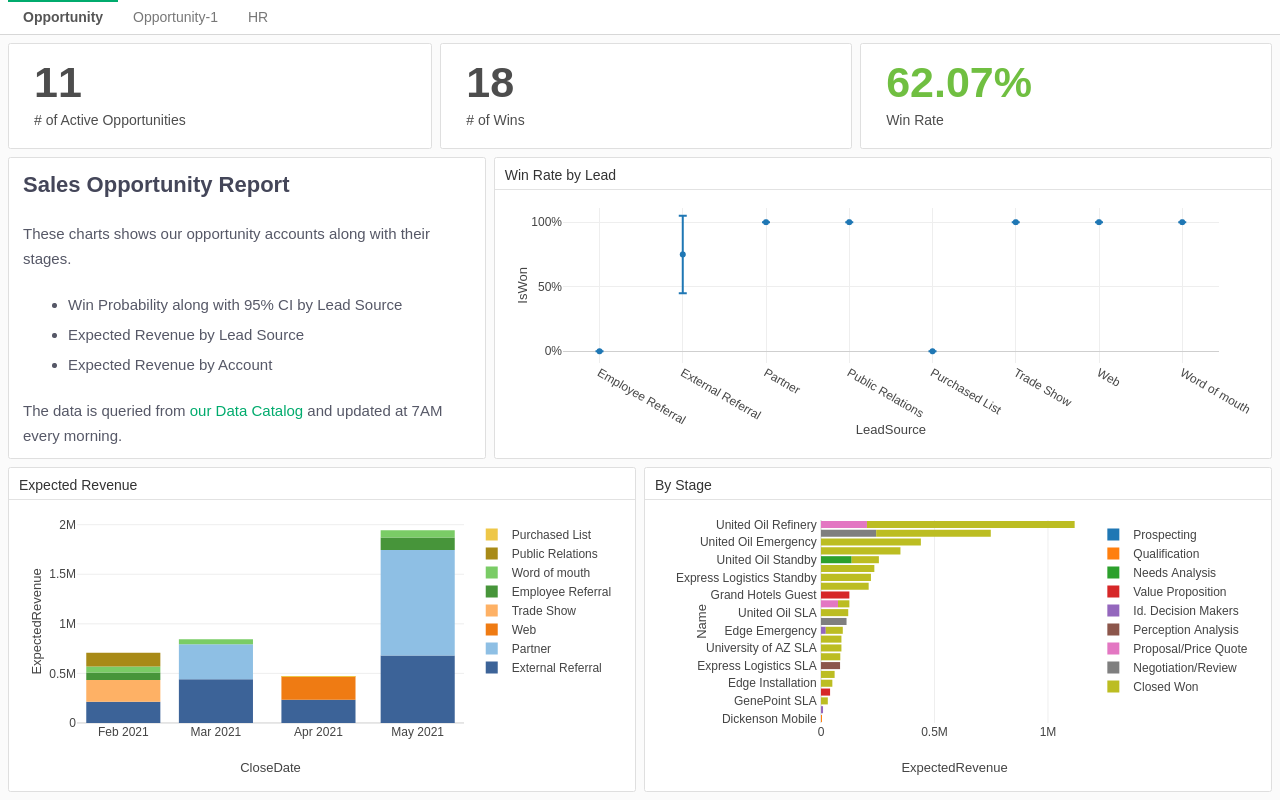Click the Employee Referral point in Win Rate chart
The height and width of the screenshot is (800, 1280).
pos(599,351)
